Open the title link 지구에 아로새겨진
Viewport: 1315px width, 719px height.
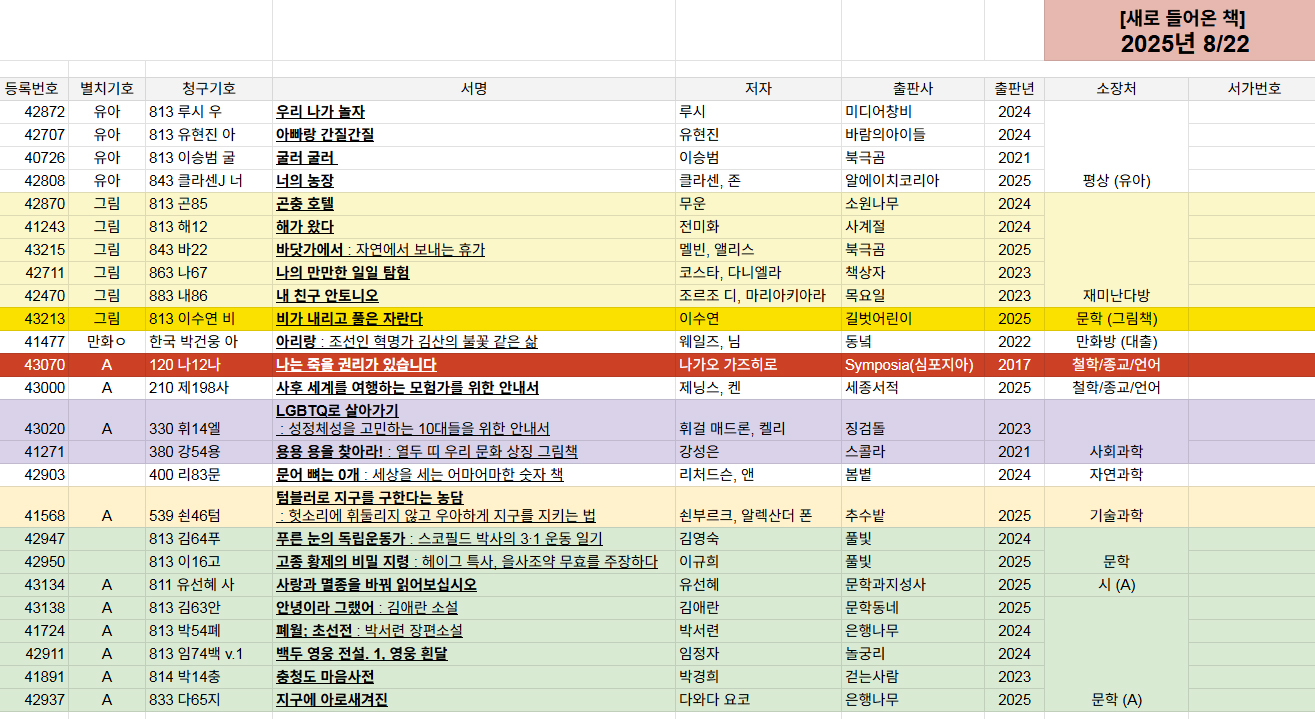331,700
